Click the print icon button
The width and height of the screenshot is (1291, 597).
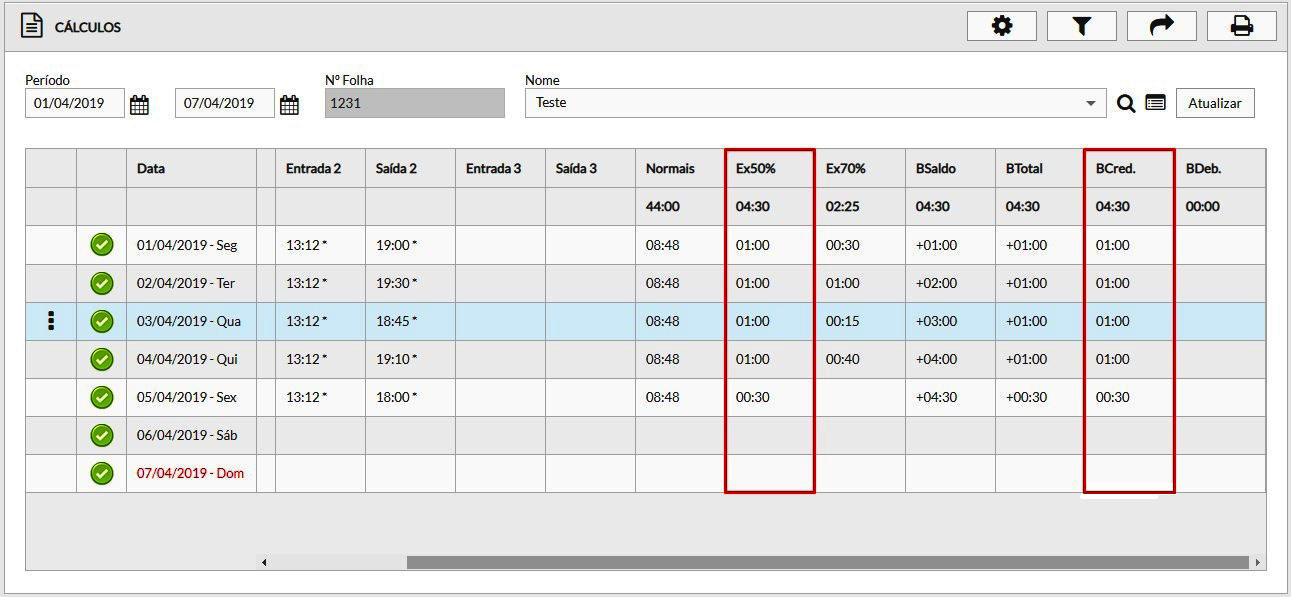[x=1241, y=27]
